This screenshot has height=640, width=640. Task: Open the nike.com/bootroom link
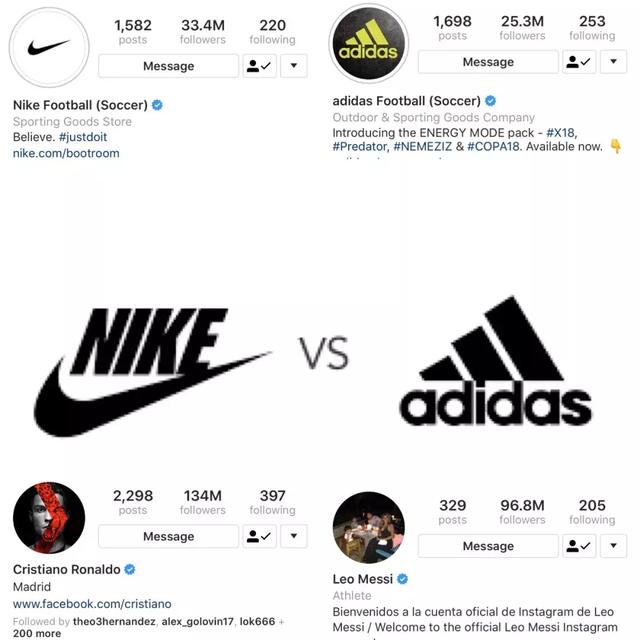[x=66, y=153]
